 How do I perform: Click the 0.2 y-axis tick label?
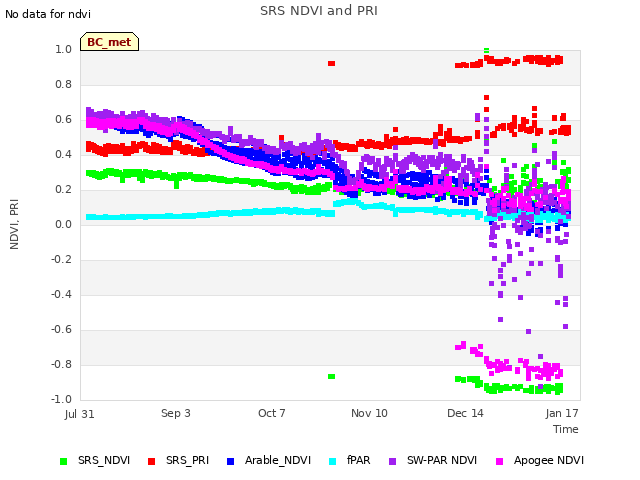point(63,190)
